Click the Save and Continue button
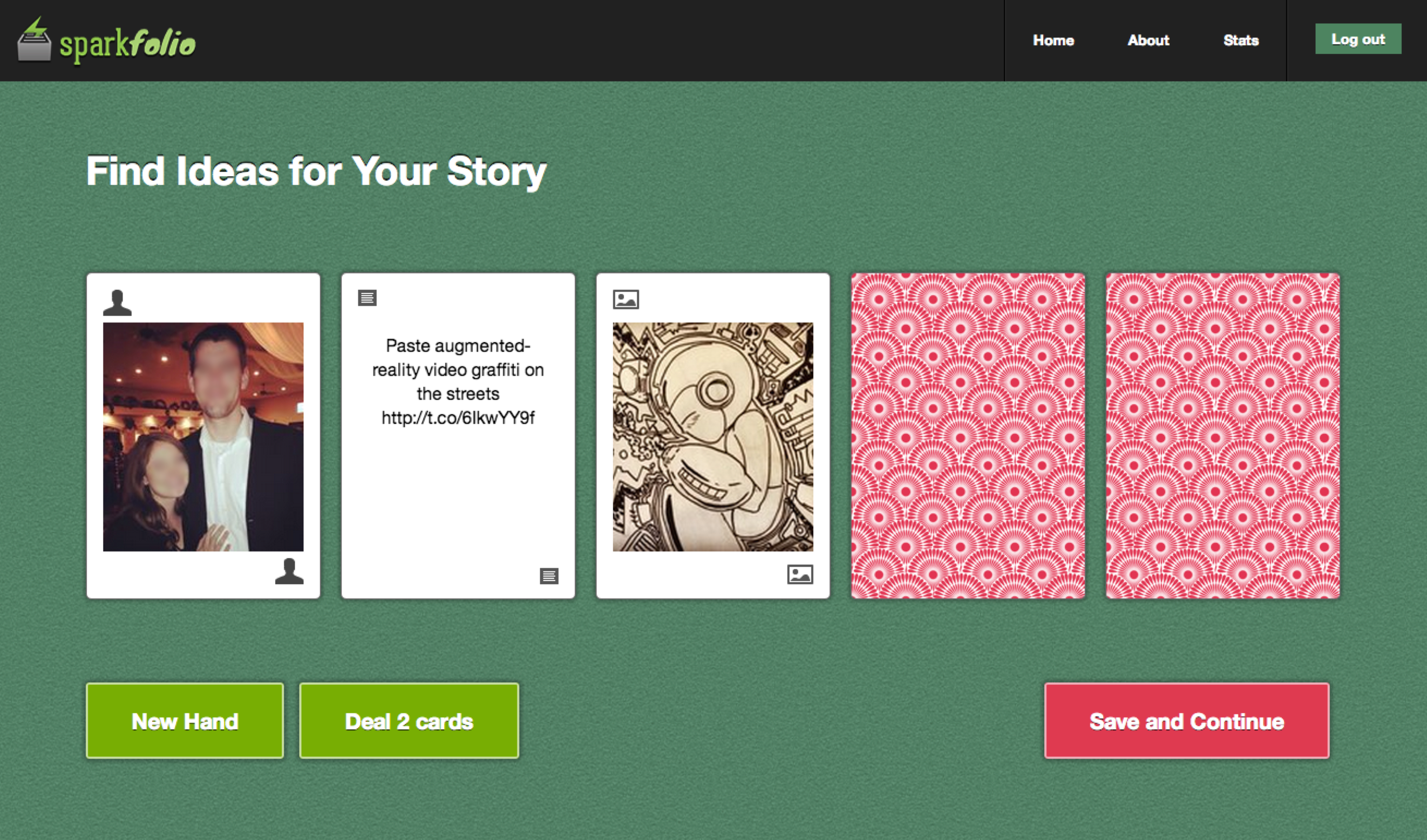This screenshot has height=840, width=1427. (x=1186, y=721)
